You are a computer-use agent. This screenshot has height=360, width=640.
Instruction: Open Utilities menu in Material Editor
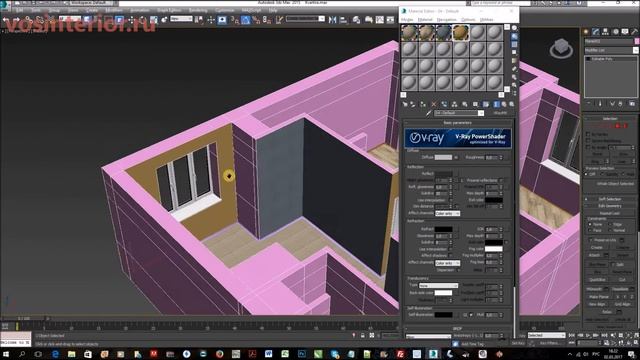(x=487, y=20)
